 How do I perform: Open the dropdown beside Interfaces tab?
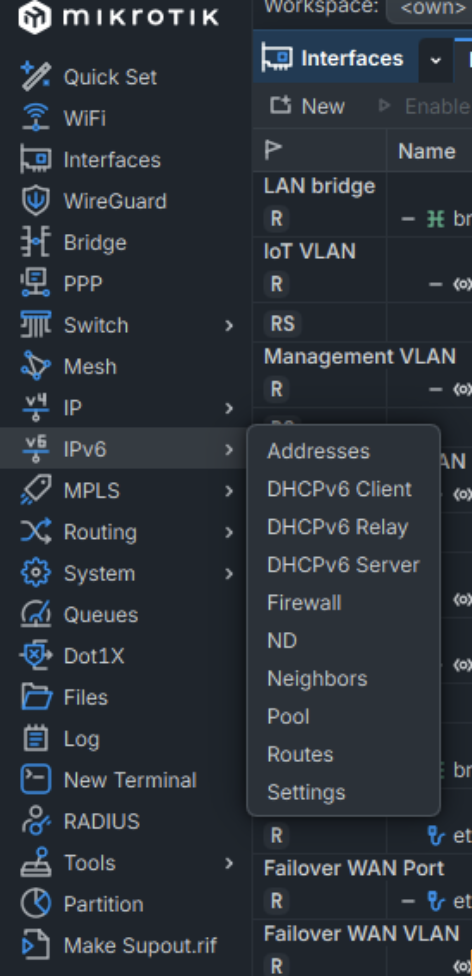(x=436, y=60)
